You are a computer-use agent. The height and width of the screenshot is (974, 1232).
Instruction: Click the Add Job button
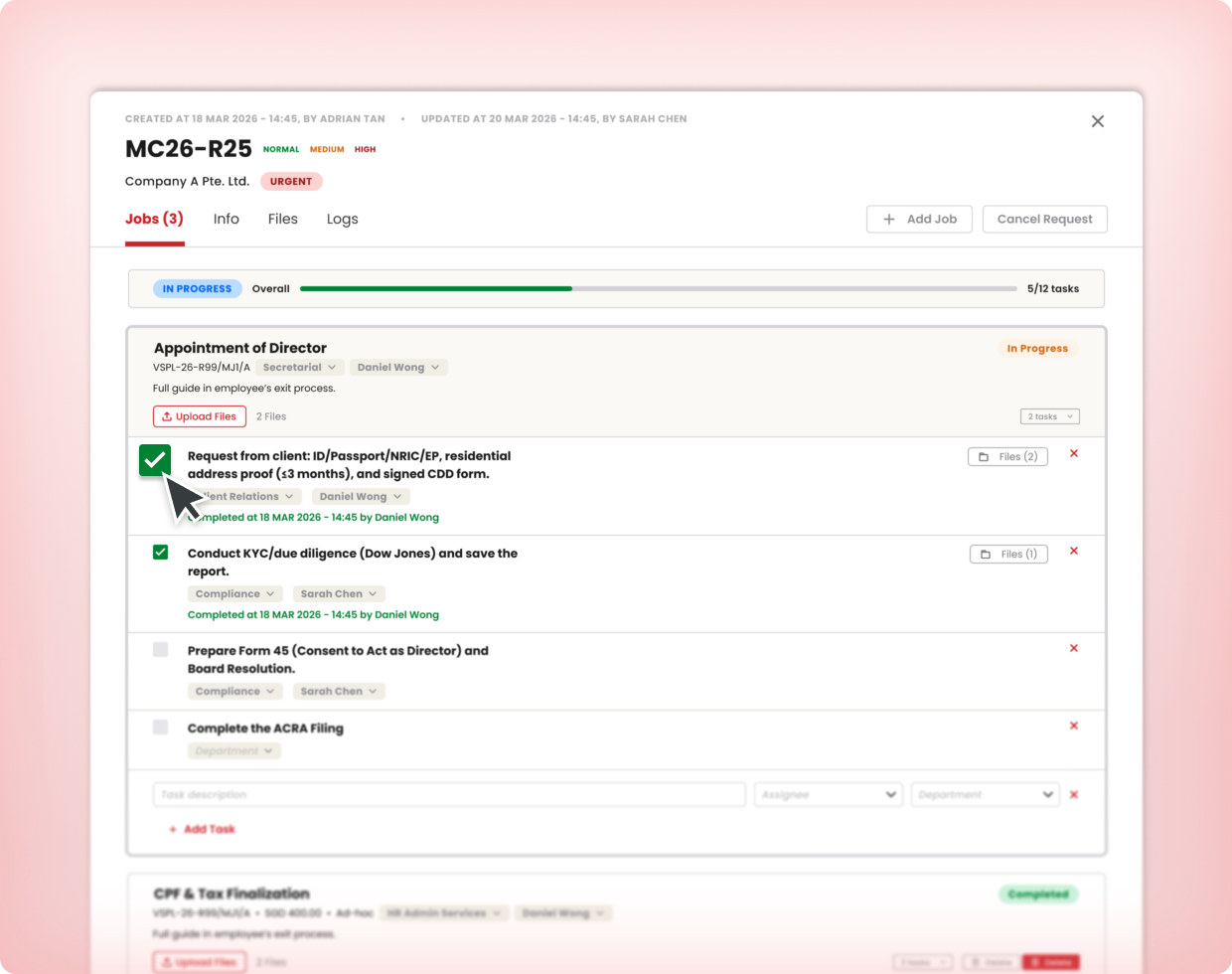click(x=919, y=219)
